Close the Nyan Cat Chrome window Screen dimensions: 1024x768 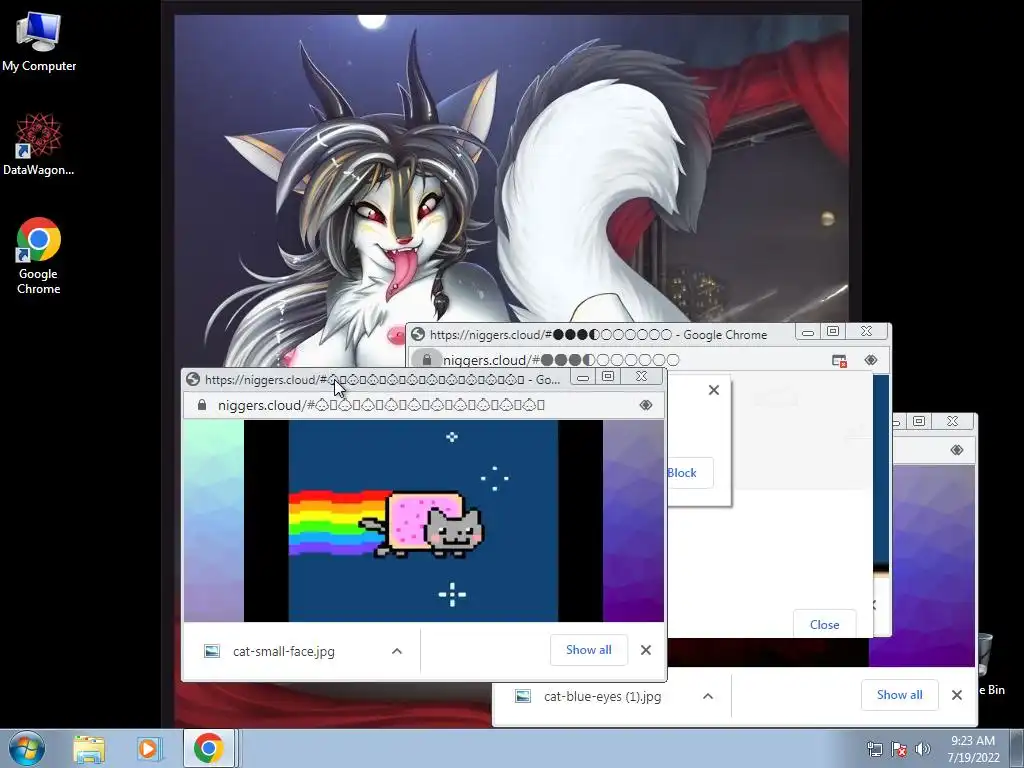[x=641, y=377]
